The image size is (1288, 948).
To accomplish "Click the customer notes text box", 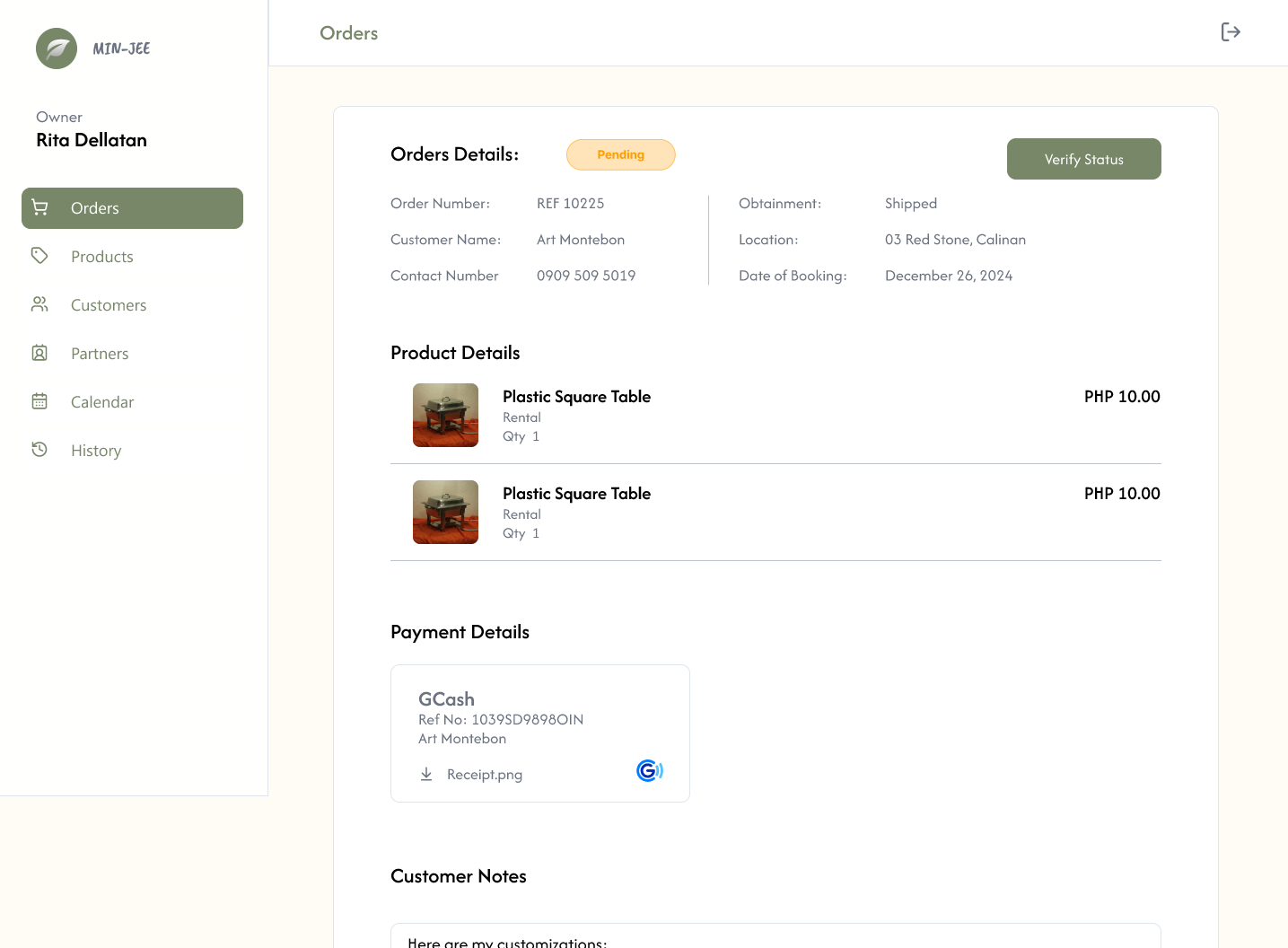I will [775, 935].
